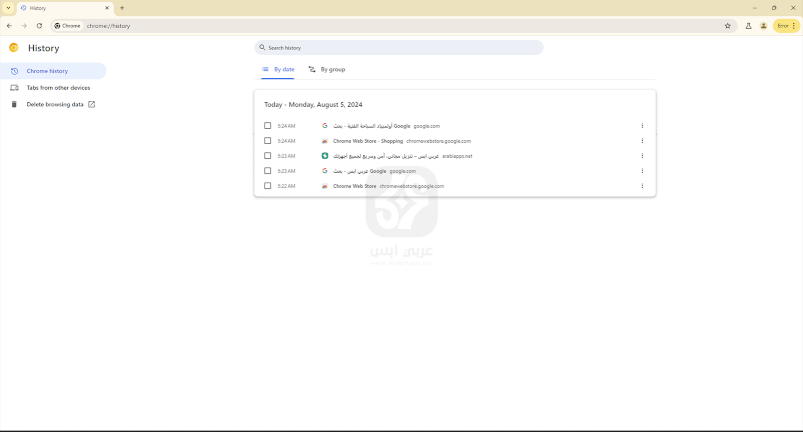Screen dimensions: 803x432
Task: Go forward with the forward arrow
Action: (x=24, y=26)
